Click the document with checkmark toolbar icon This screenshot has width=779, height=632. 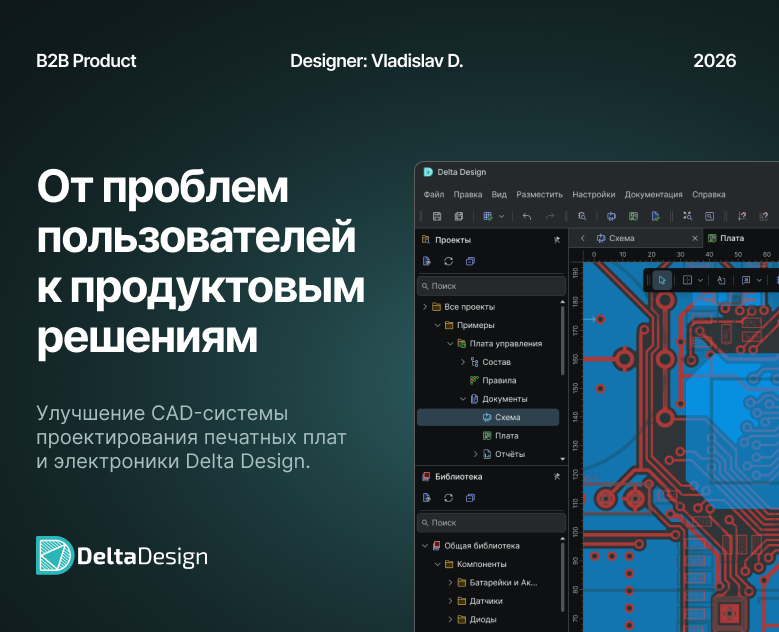click(655, 216)
